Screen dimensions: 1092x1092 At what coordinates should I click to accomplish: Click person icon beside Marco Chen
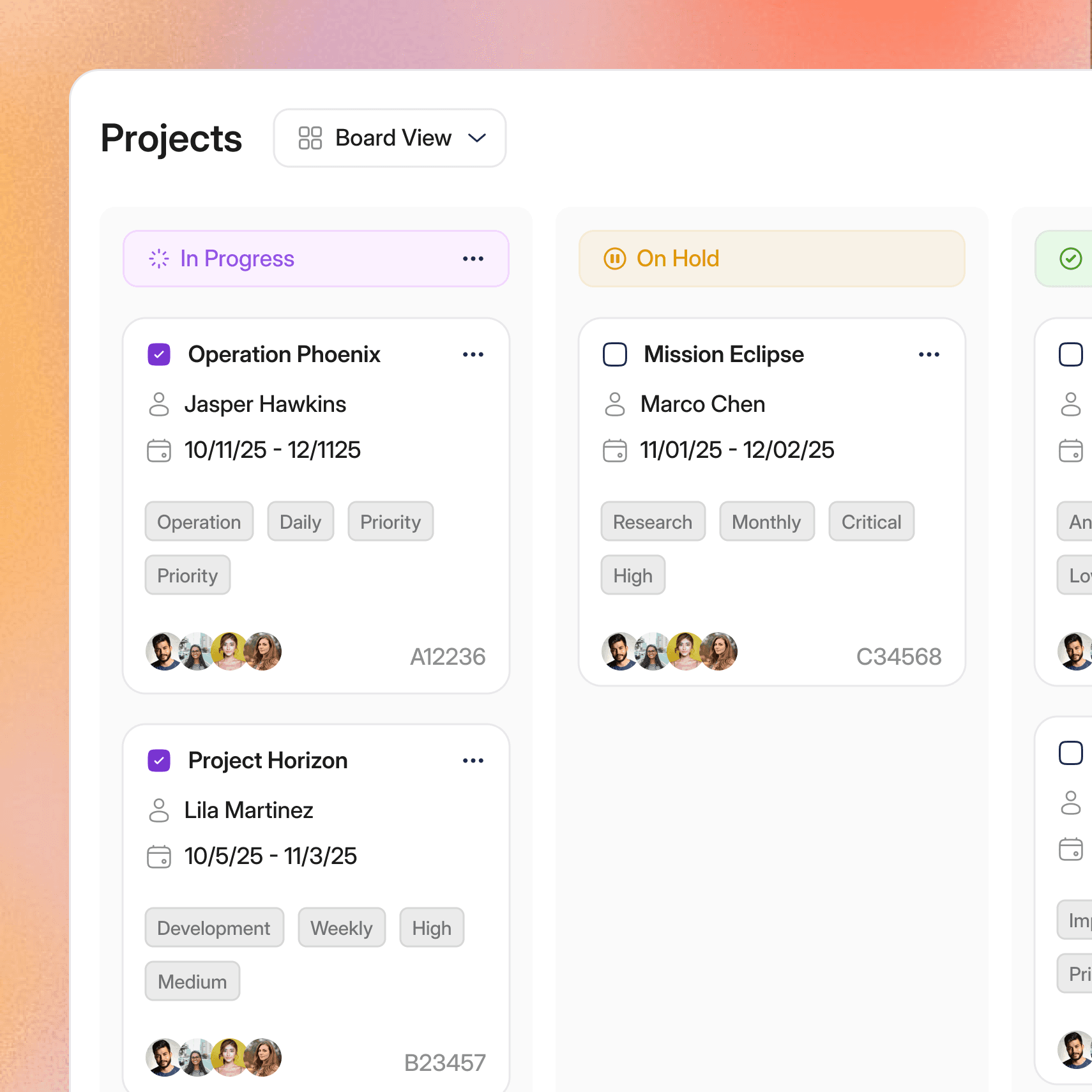(615, 404)
